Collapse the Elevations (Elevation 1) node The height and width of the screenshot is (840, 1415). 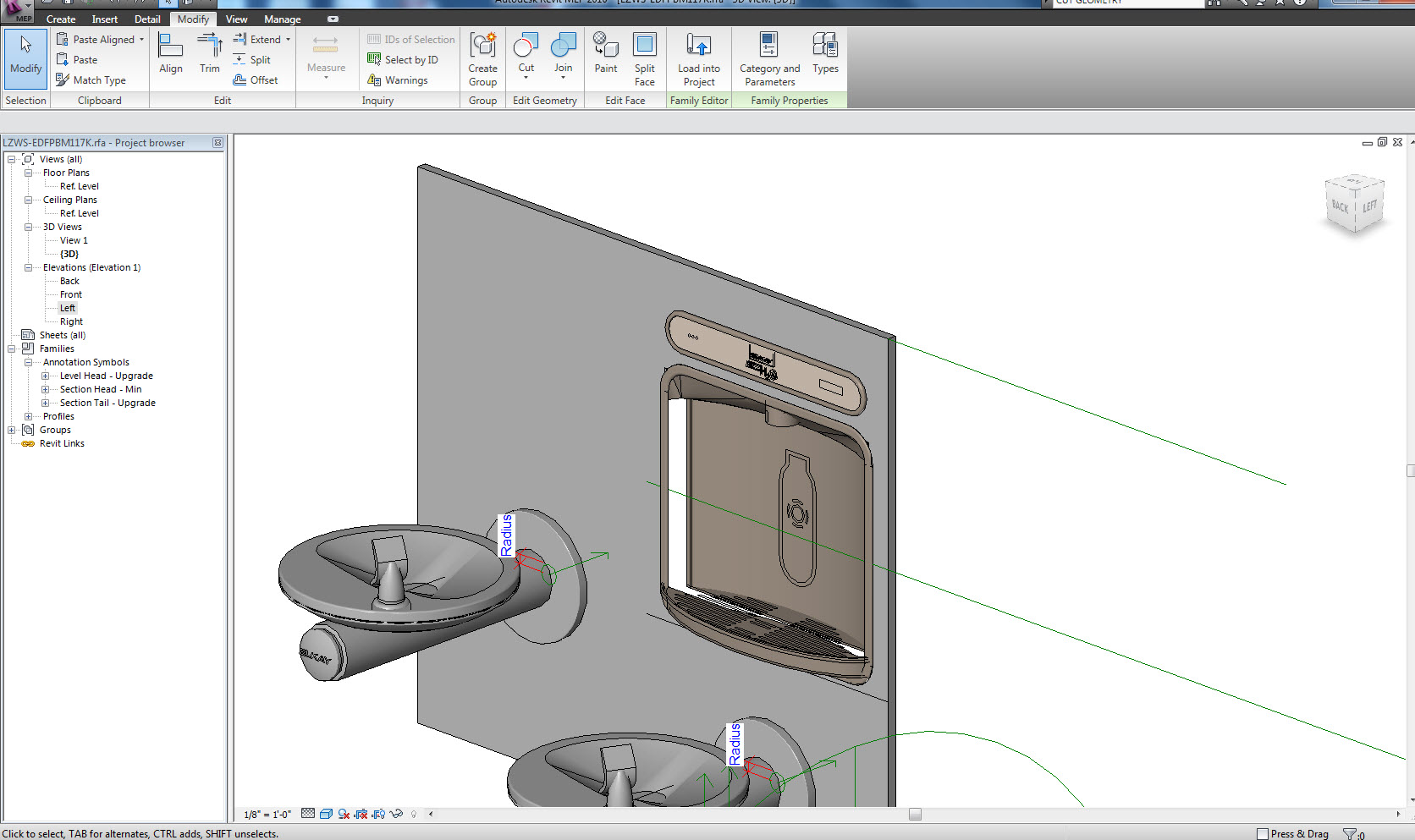point(28,267)
